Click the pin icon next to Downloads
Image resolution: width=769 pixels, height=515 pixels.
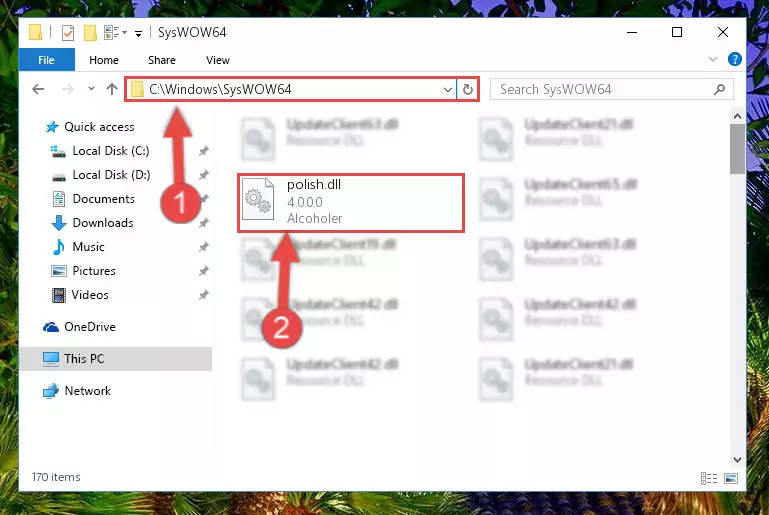coord(204,223)
